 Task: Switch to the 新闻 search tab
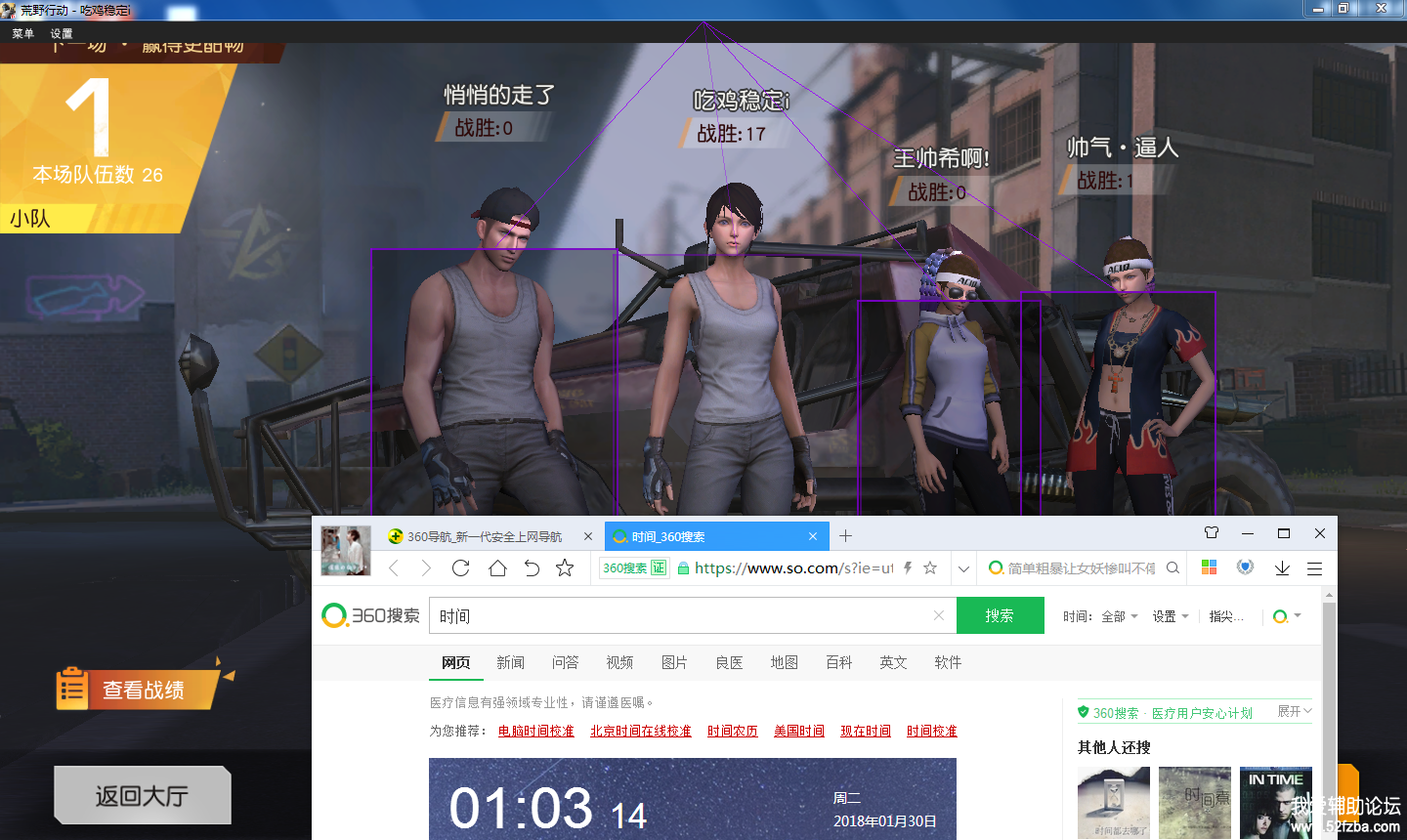pyautogui.click(x=511, y=662)
